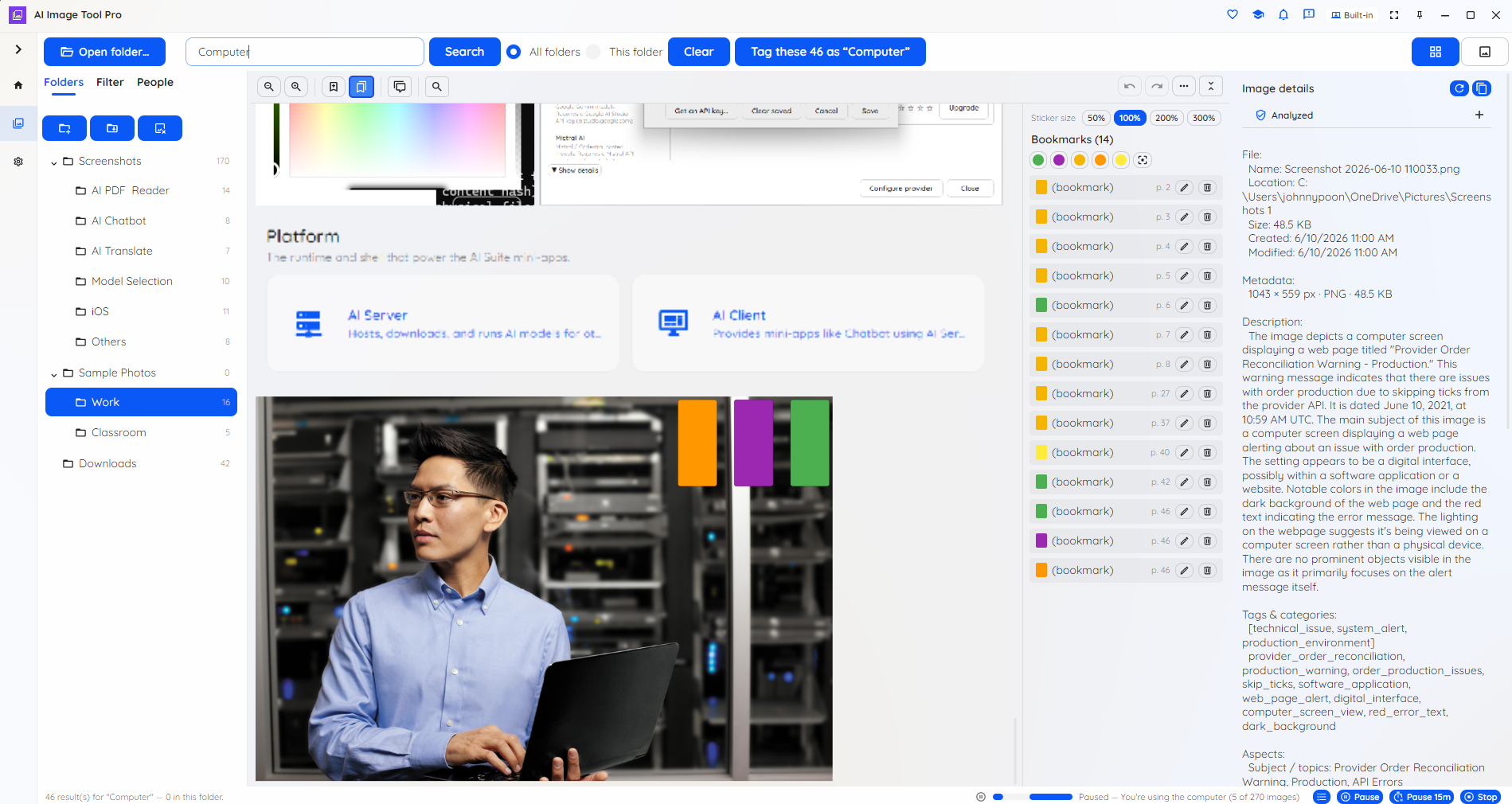The image size is (1512, 804).
Task: Click the second blue folder action button
Action: [112, 128]
